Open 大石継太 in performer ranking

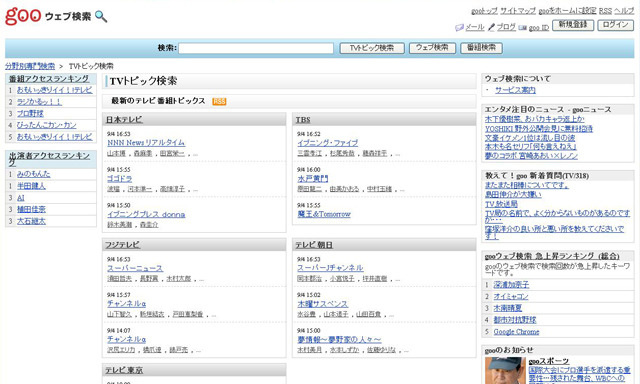click(31, 221)
